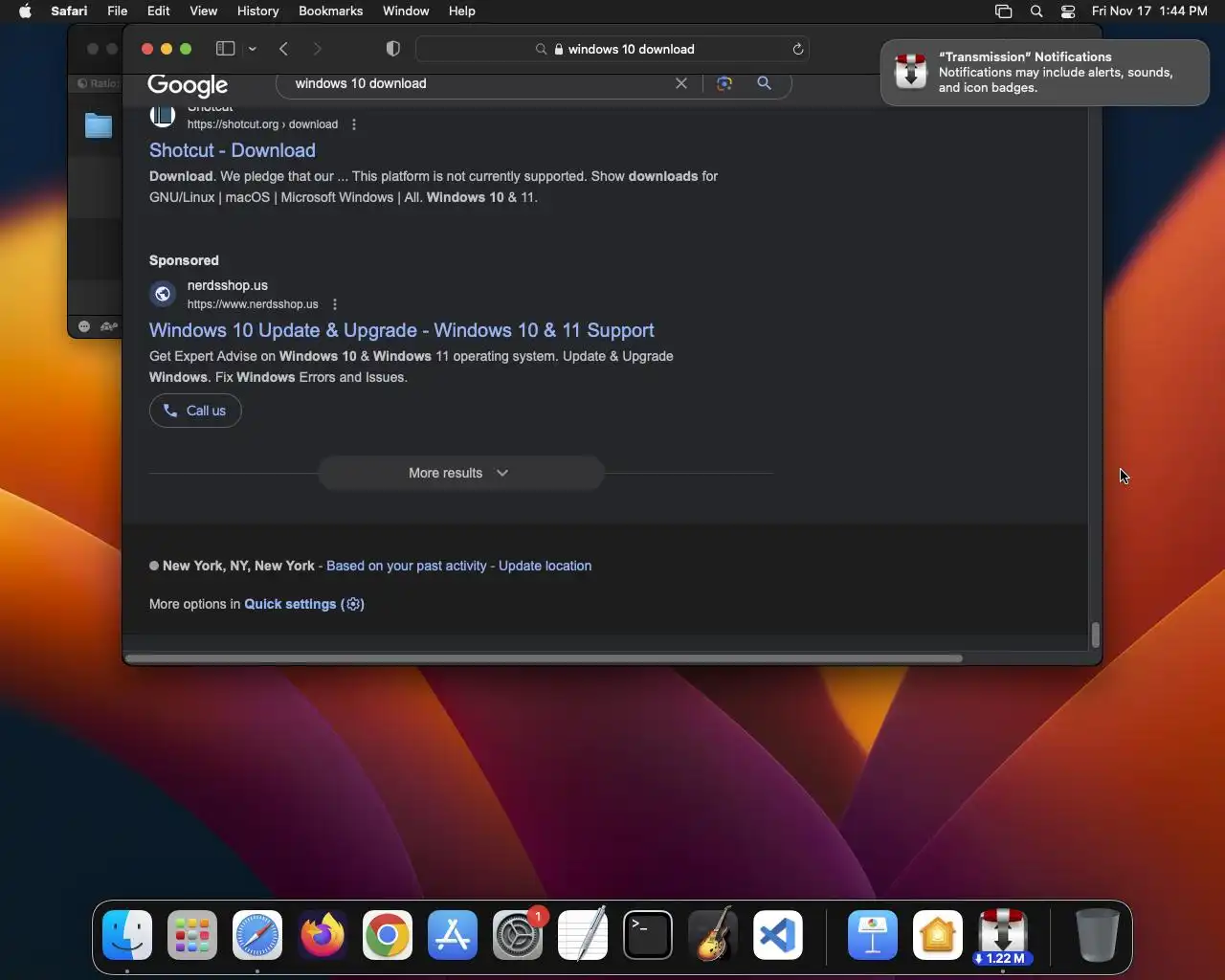Go back with Safari's back arrow
Viewport: 1225px width, 980px height.
284,49
